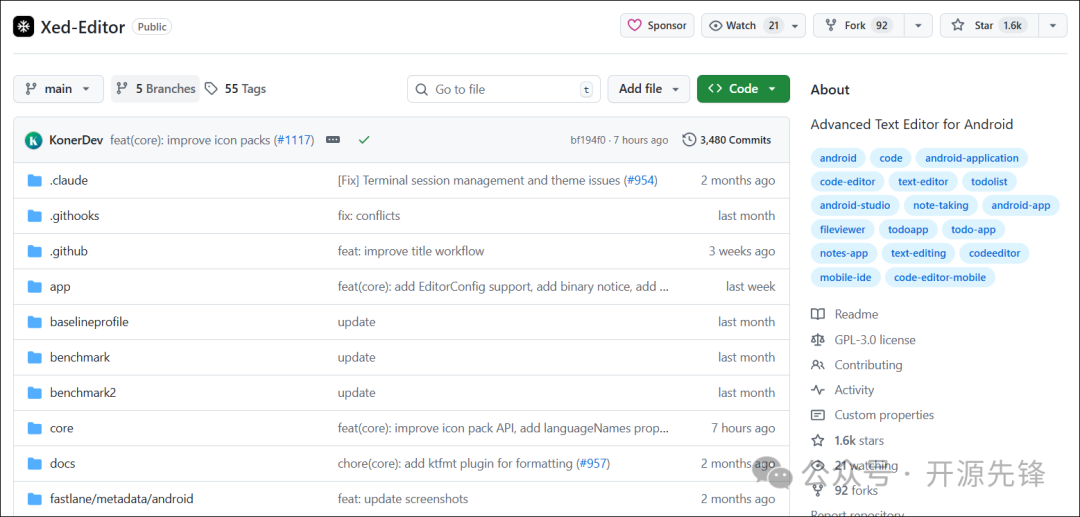Click the folder icon beside benchmark
Screen dimensions: 1080x517
pyautogui.click(x=34, y=357)
